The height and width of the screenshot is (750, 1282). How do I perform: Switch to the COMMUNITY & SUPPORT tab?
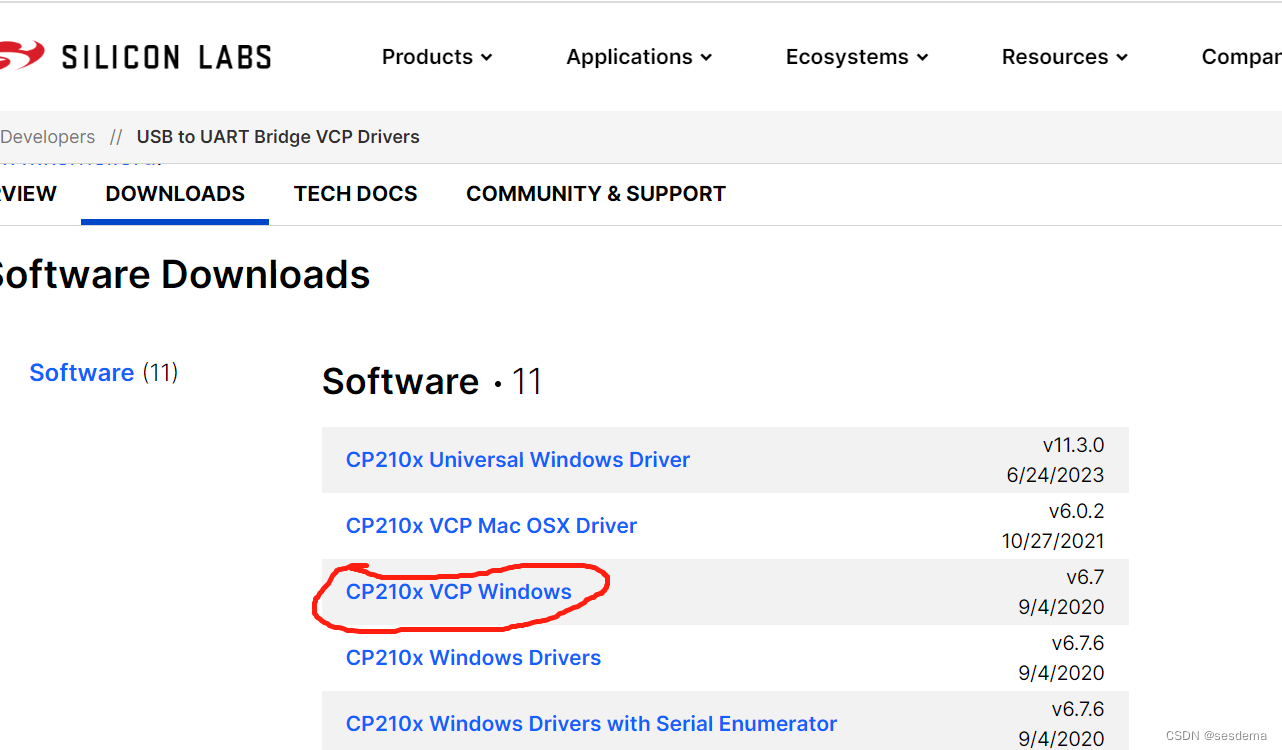pos(595,193)
